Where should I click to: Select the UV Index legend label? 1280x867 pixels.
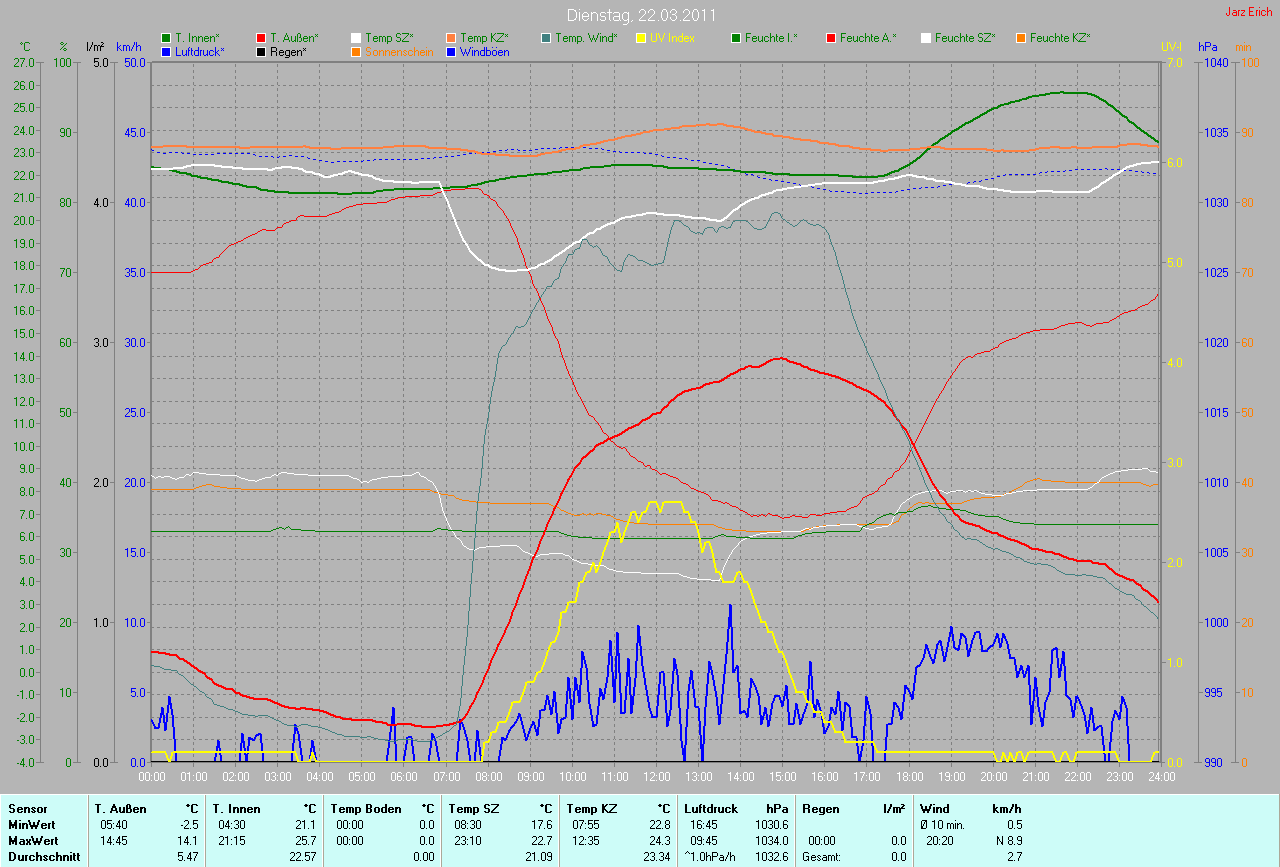672,38
